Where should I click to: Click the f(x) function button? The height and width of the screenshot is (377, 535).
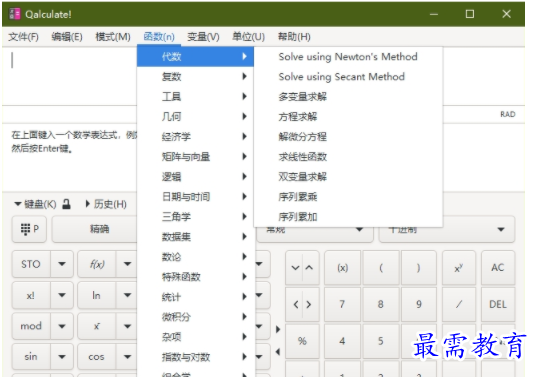click(x=97, y=264)
